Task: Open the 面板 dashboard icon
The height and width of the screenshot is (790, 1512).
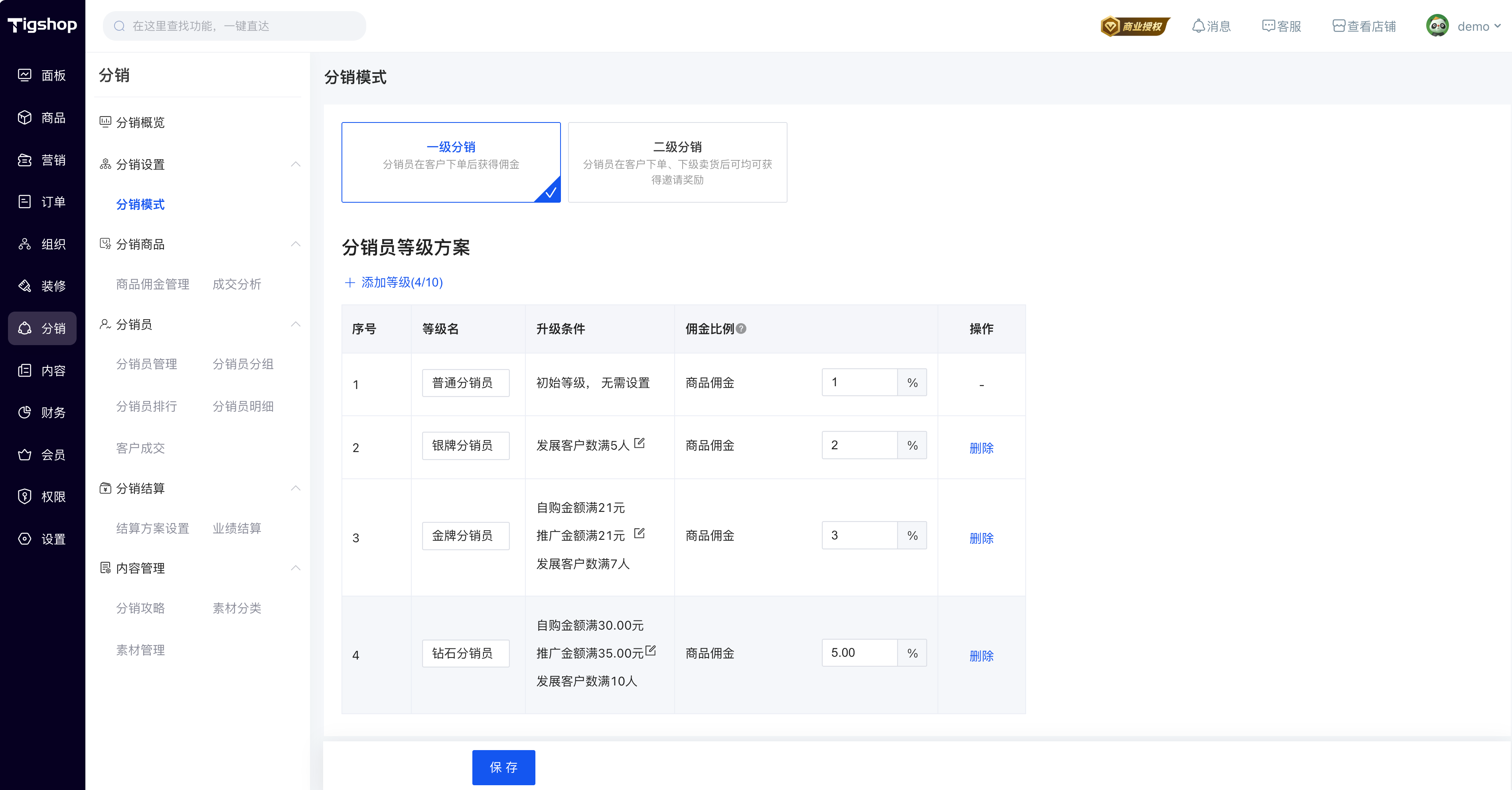Action: coord(25,75)
